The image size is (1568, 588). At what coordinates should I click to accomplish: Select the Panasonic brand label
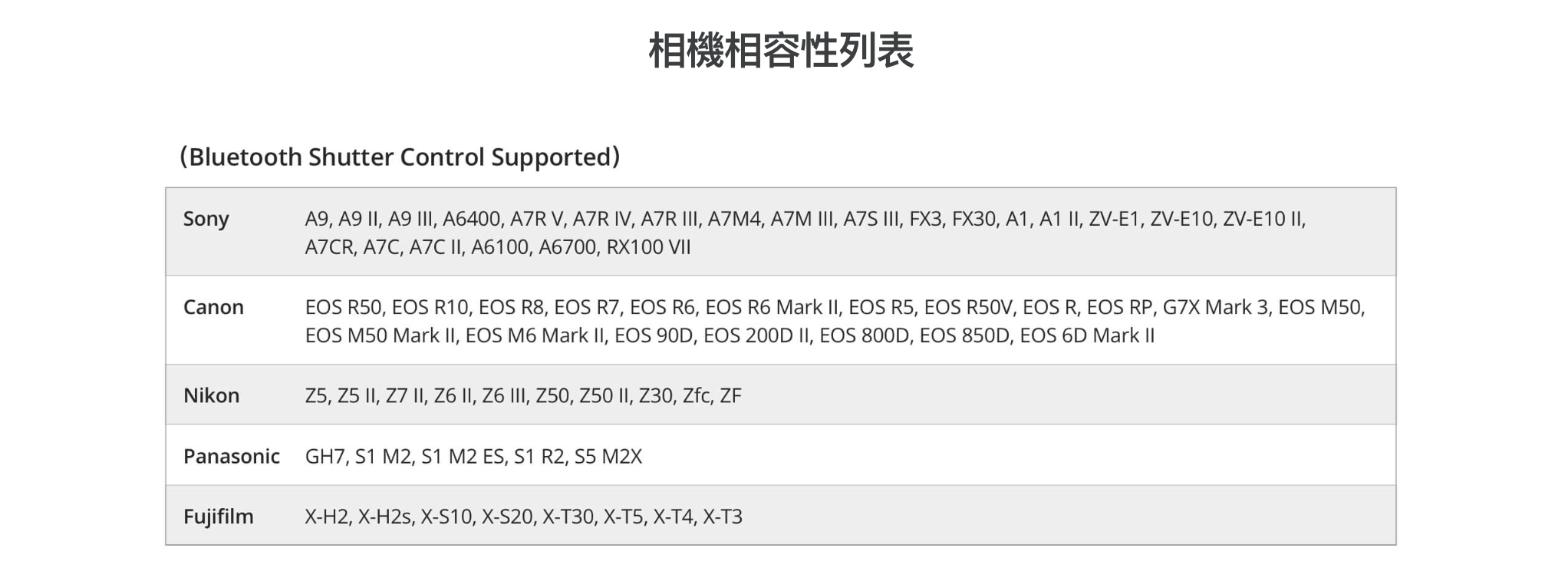click(x=231, y=456)
